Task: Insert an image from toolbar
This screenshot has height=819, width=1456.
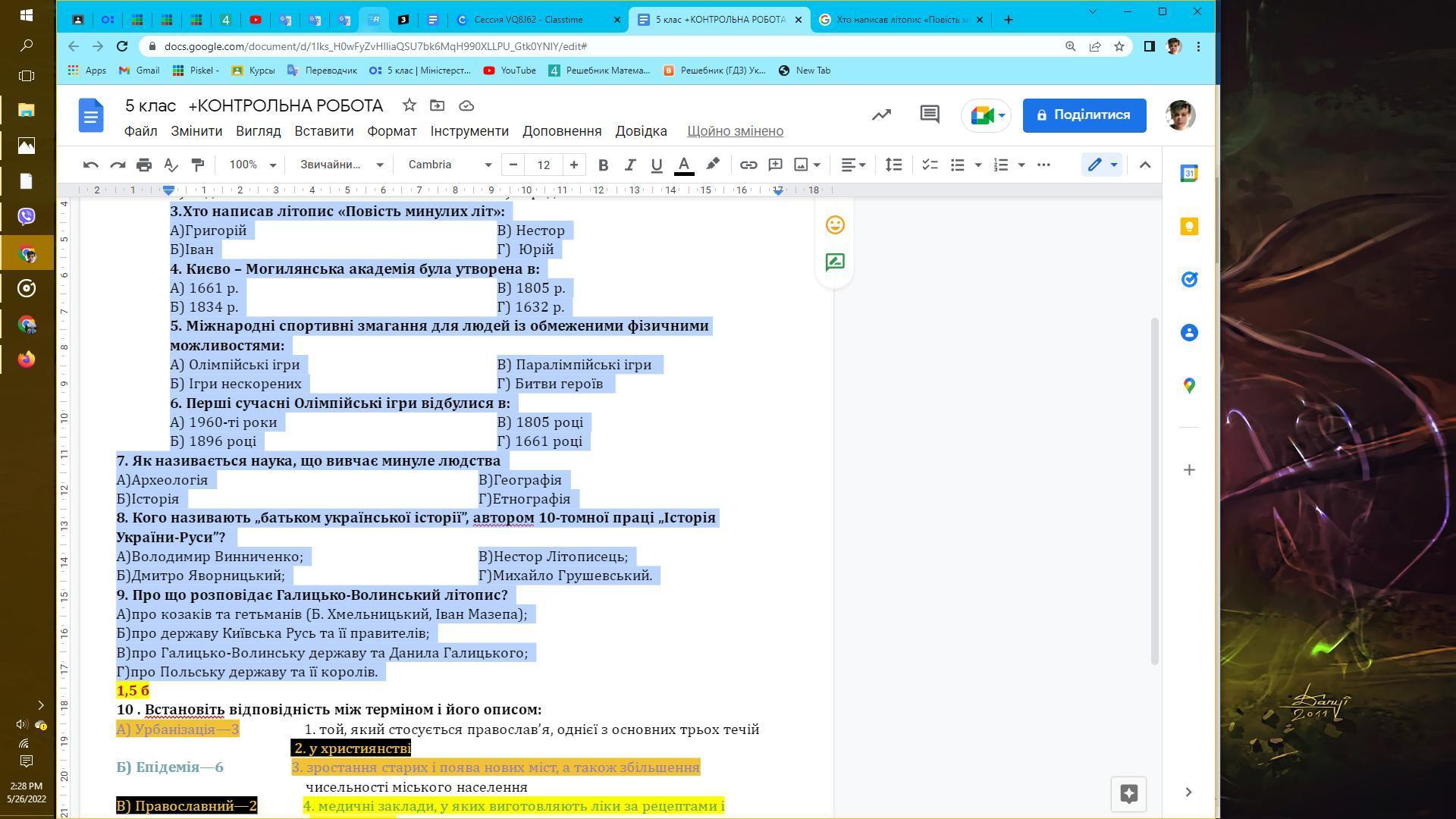Action: click(x=801, y=165)
